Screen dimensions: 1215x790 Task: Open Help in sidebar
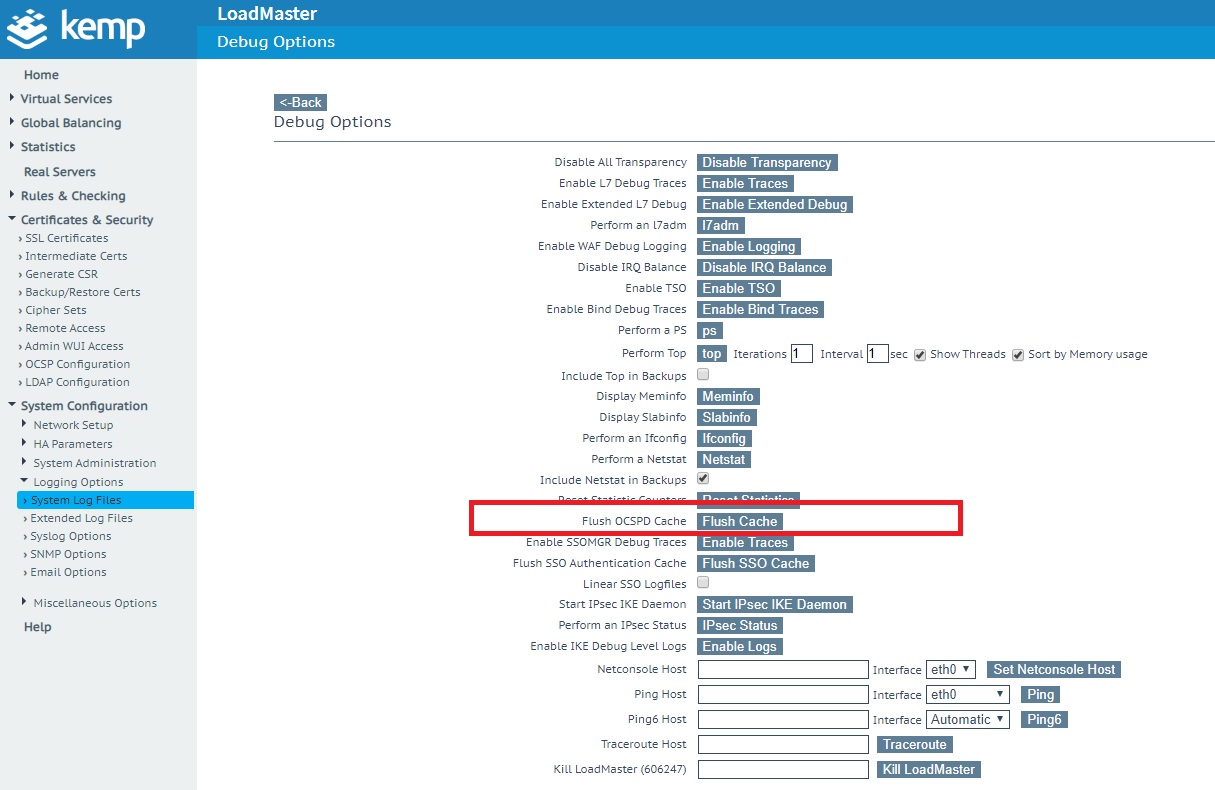[38, 627]
